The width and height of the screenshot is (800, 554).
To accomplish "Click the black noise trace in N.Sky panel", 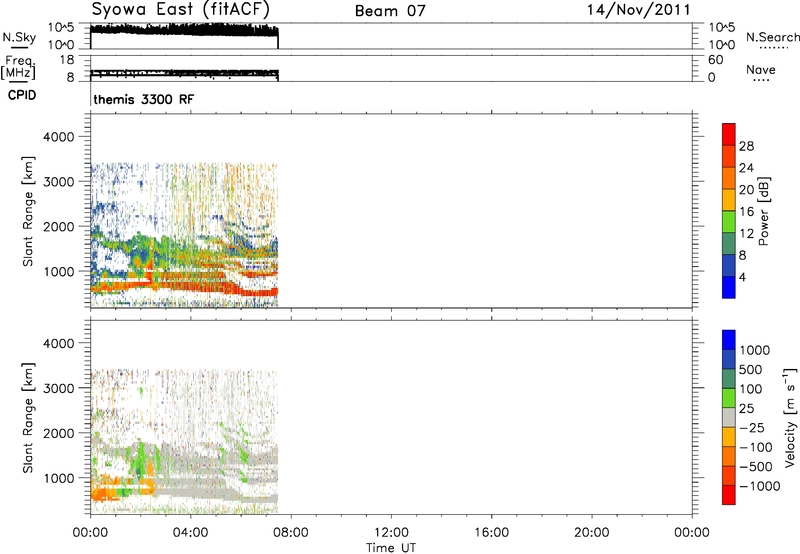I will click(184, 29).
